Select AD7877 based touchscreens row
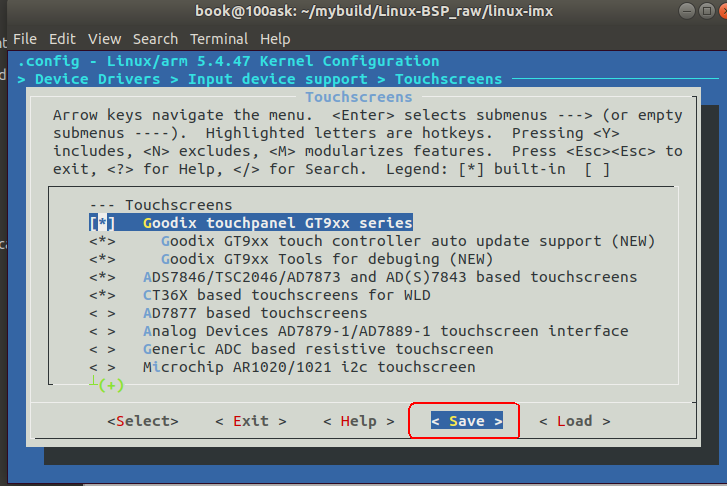 point(228,313)
